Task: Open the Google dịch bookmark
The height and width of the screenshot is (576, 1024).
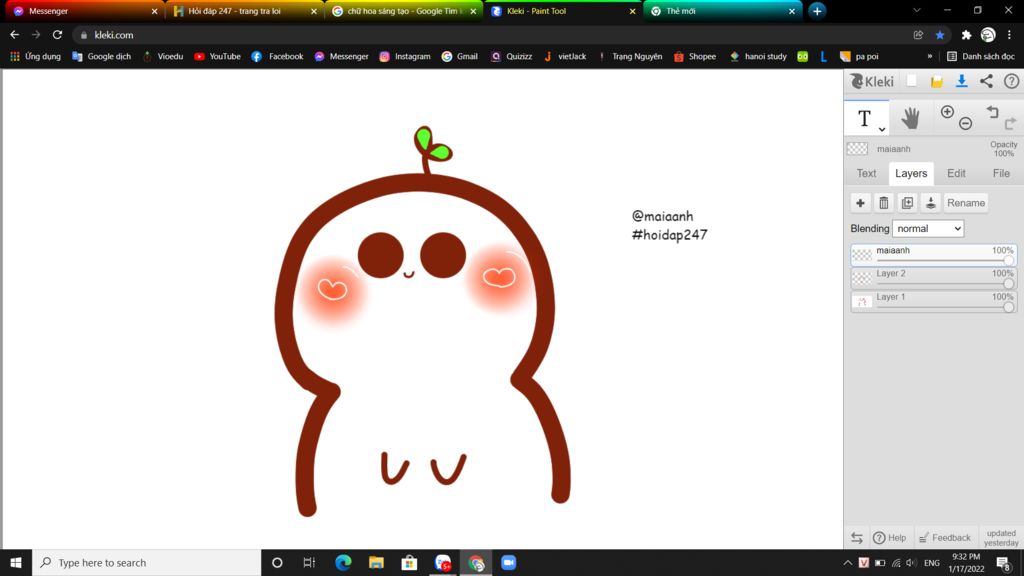Action: (x=101, y=57)
